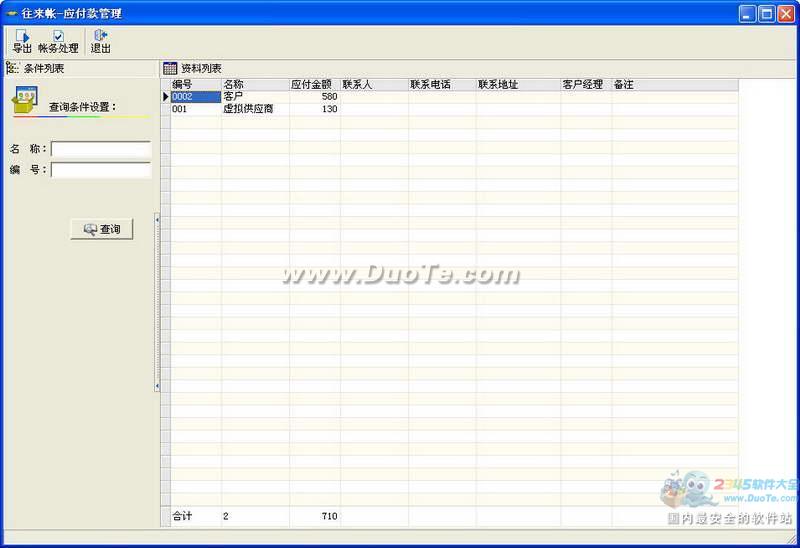Screen dimensions: 800x548
Task: Click the application icon in the title bar
Action: 11,13
